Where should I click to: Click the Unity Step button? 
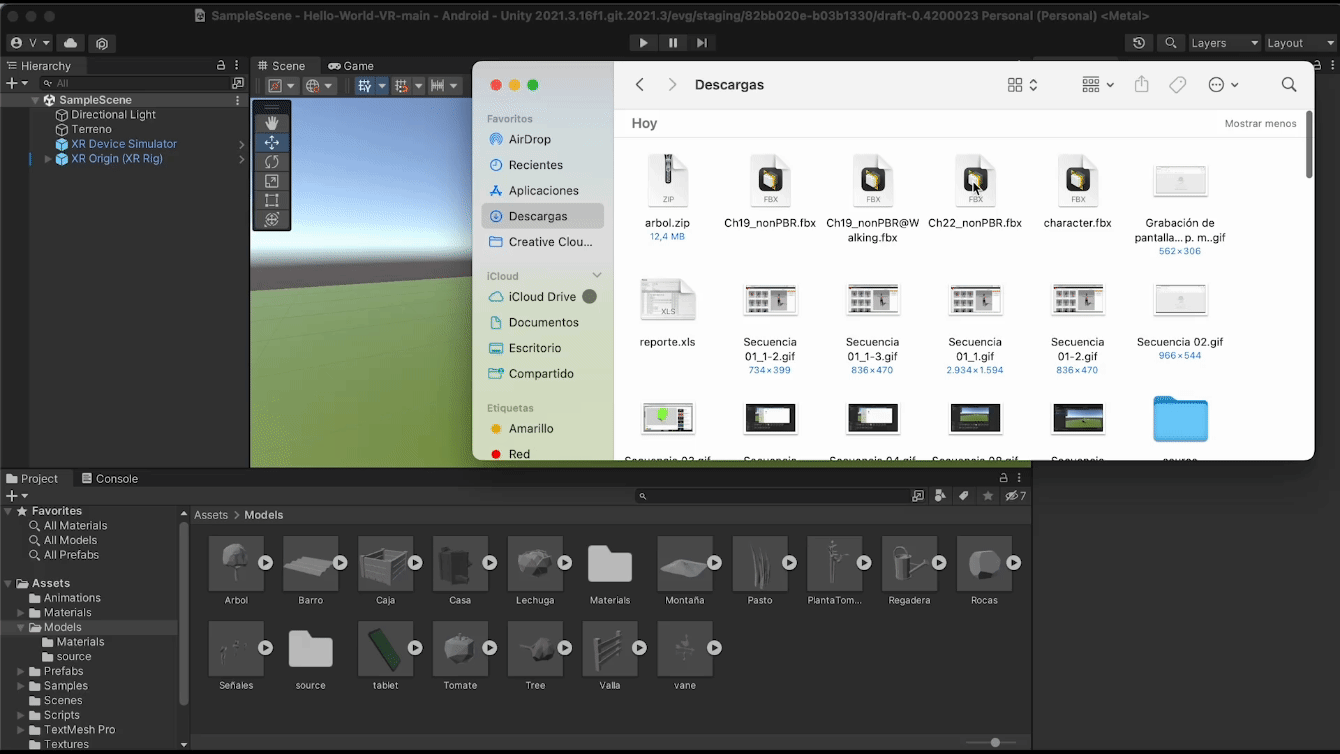702,43
